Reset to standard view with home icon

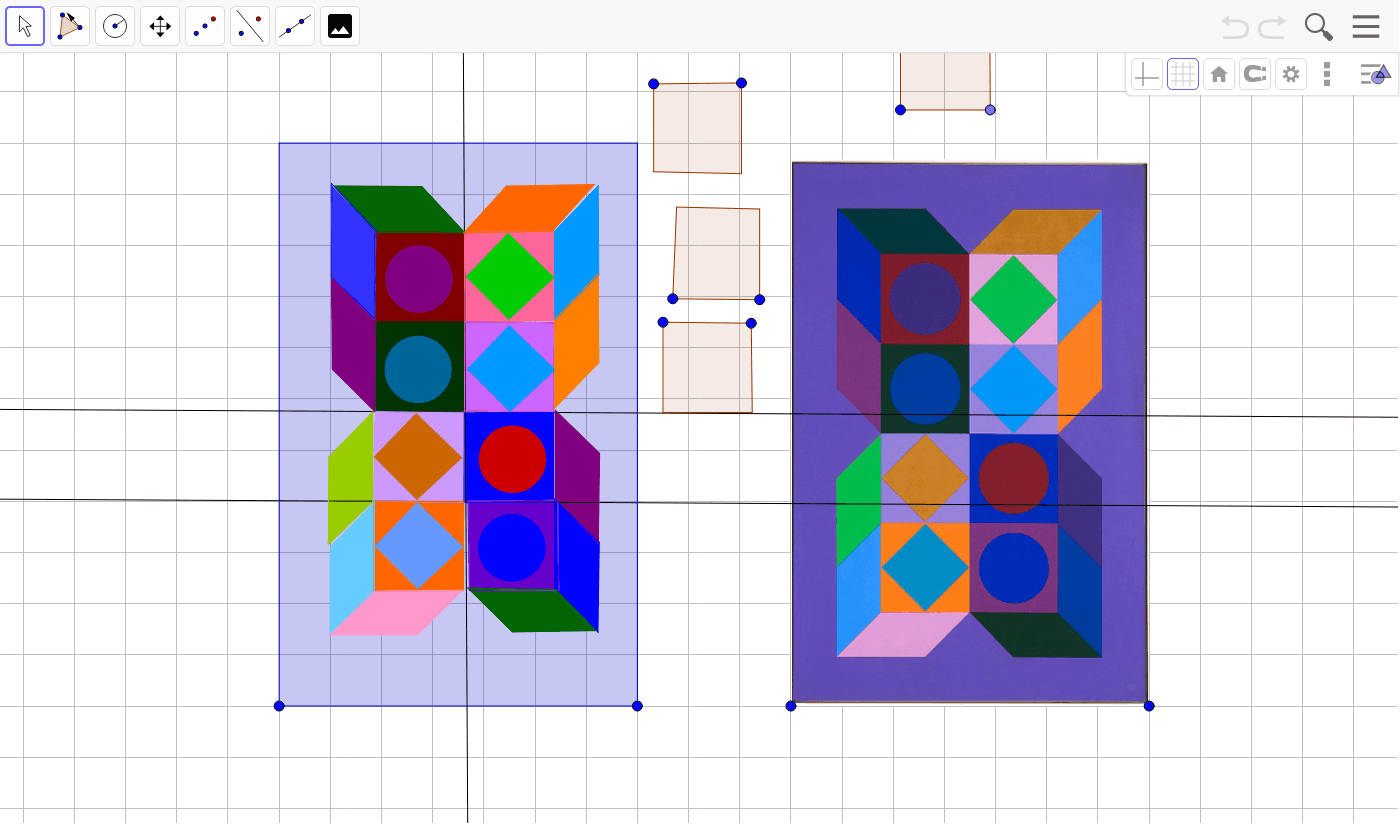(1219, 74)
